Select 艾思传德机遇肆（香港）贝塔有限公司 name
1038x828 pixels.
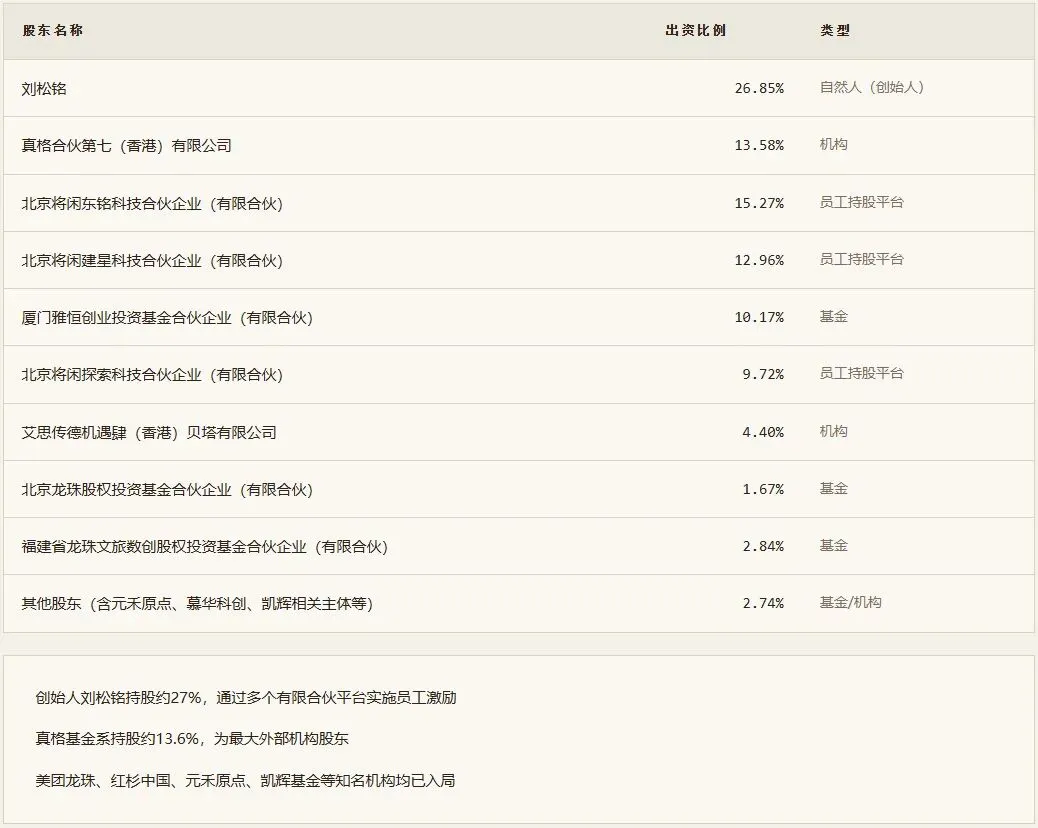click(x=149, y=432)
